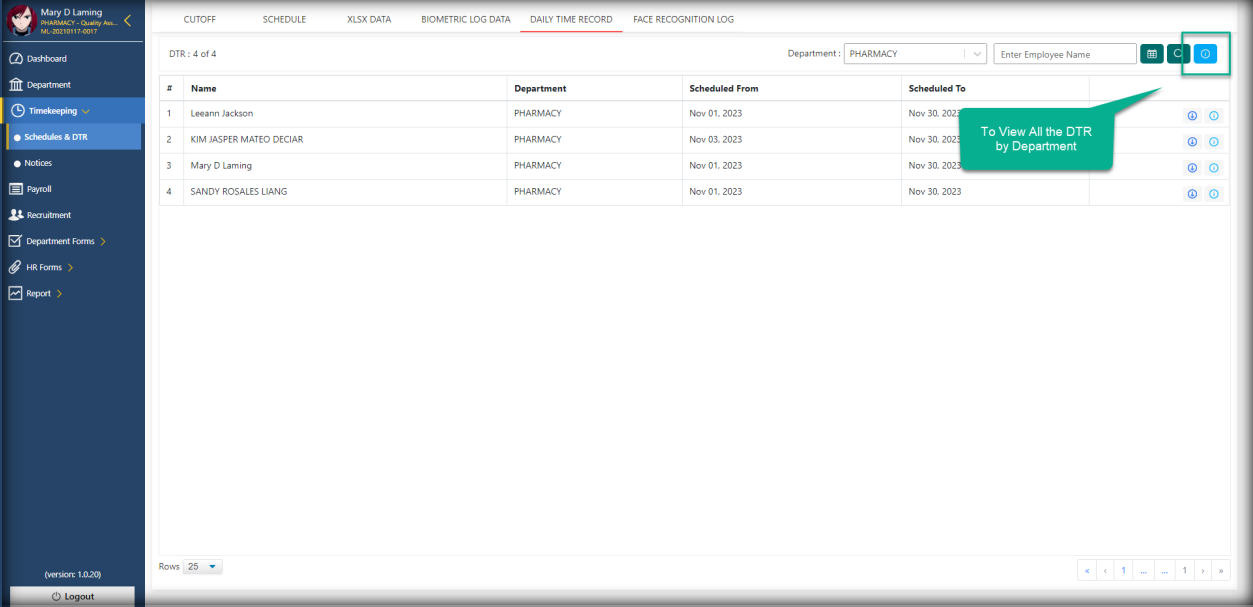View info for KIM JASPER MATEO DECIAR
1253x607 pixels.
click(x=1214, y=142)
